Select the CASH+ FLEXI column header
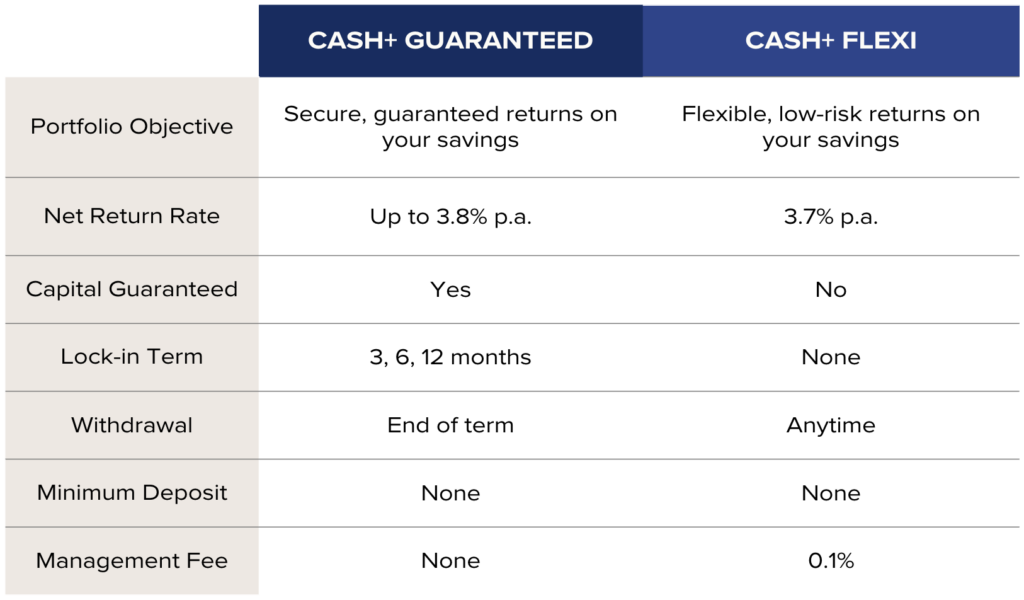The height and width of the screenshot is (600, 1024). (831, 40)
